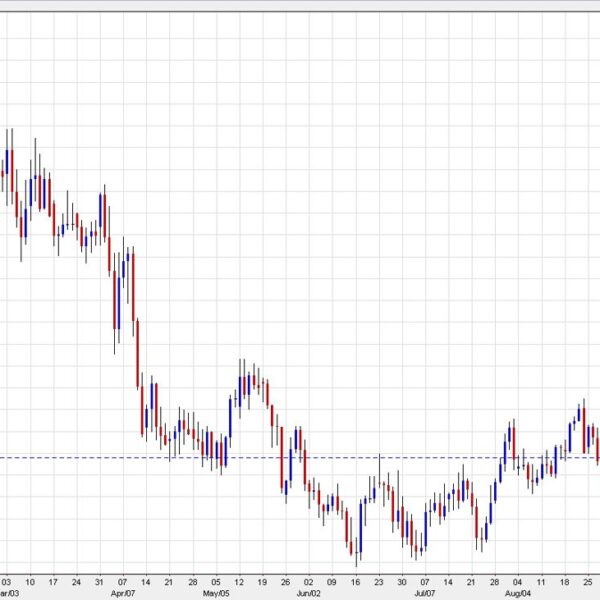Click the Apr/07 month label on time axis
The width and height of the screenshot is (600, 600).
(122, 592)
